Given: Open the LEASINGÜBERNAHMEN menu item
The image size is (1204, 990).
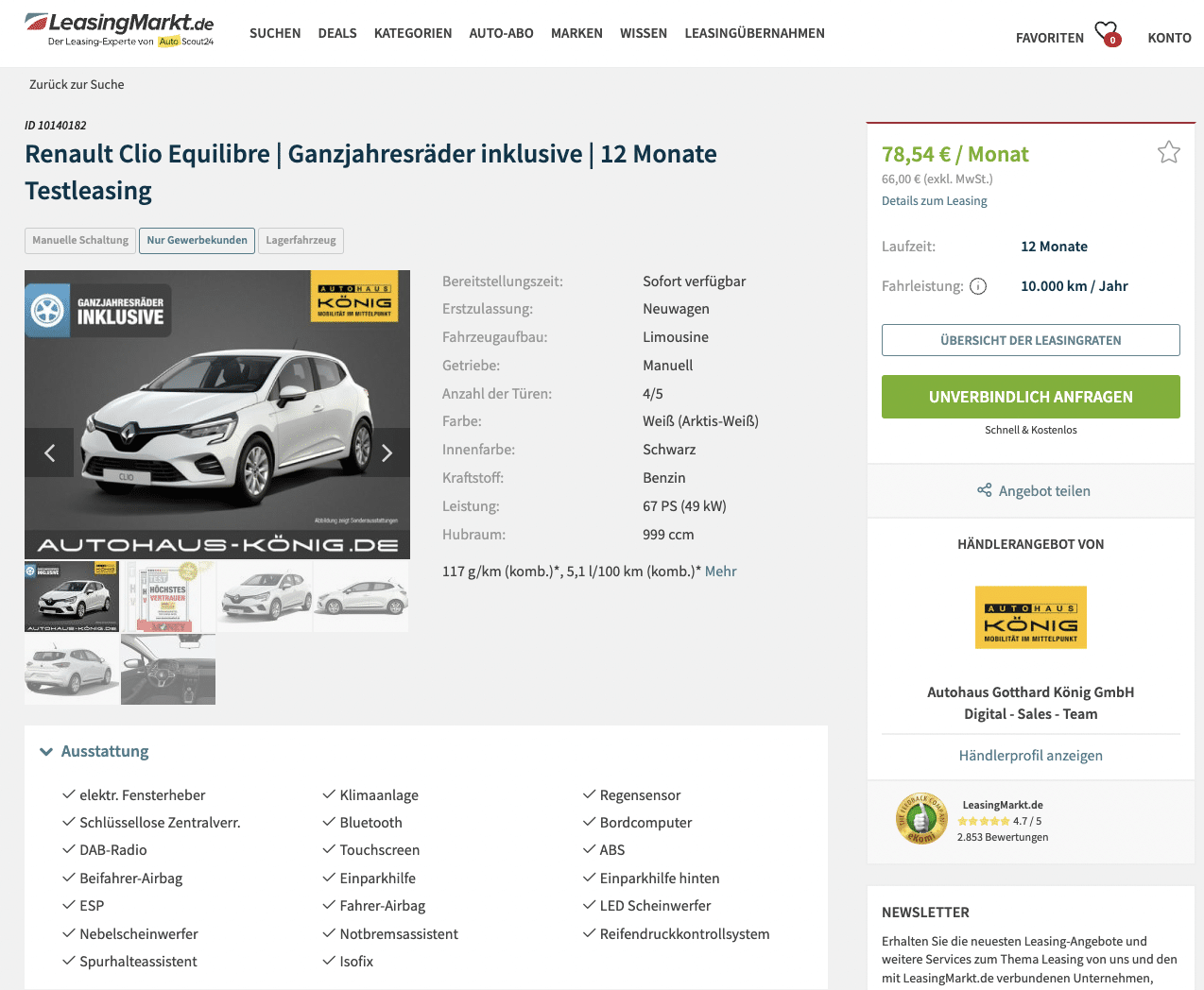Looking at the screenshot, I should (754, 33).
